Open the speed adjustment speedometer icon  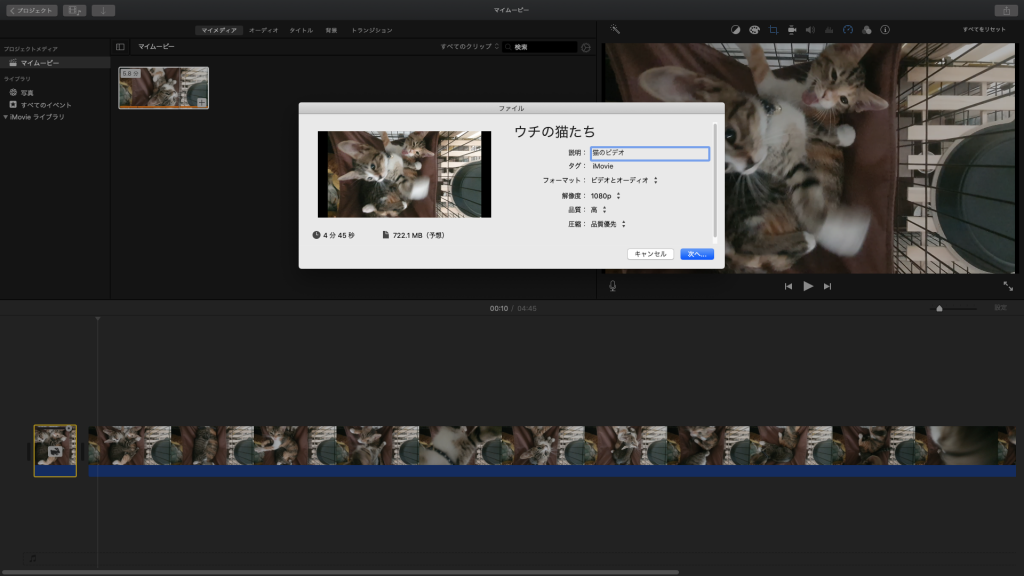pyautogui.click(x=848, y=30)
